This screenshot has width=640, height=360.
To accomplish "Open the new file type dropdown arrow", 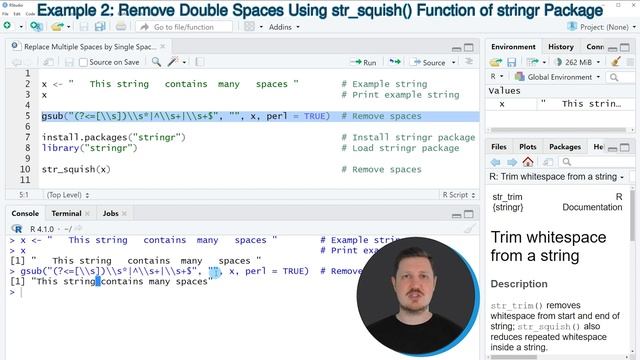I will pyautogui.click(x=21, y=27).
